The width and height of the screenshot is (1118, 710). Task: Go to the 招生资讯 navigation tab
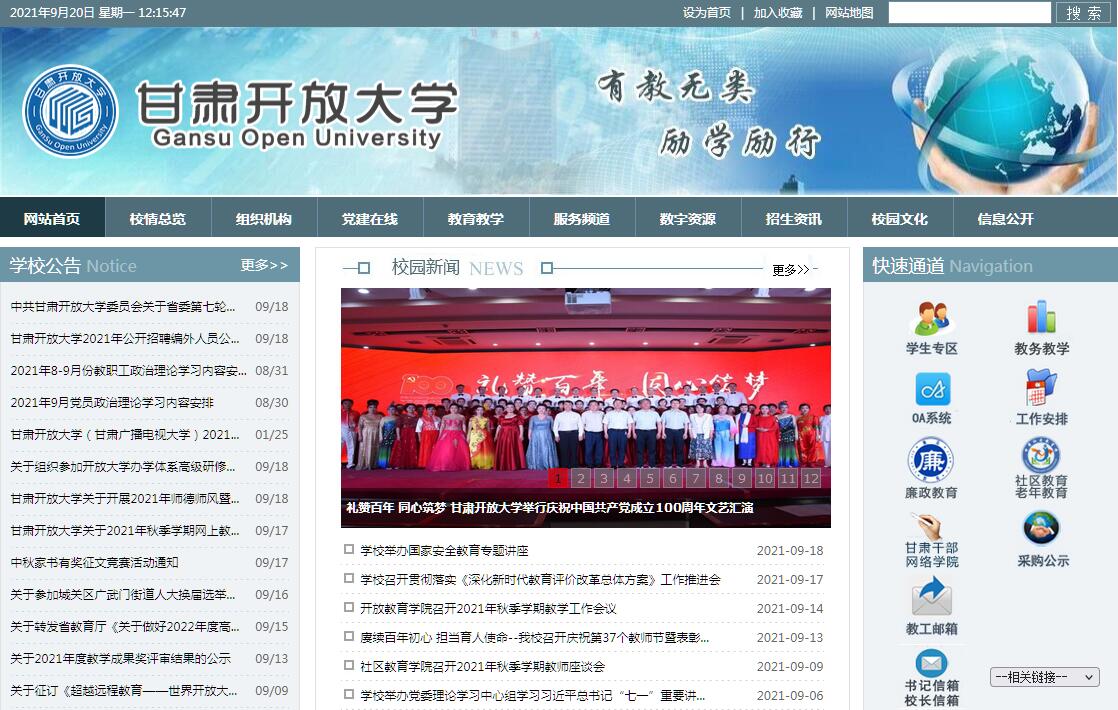click(794, 218)
